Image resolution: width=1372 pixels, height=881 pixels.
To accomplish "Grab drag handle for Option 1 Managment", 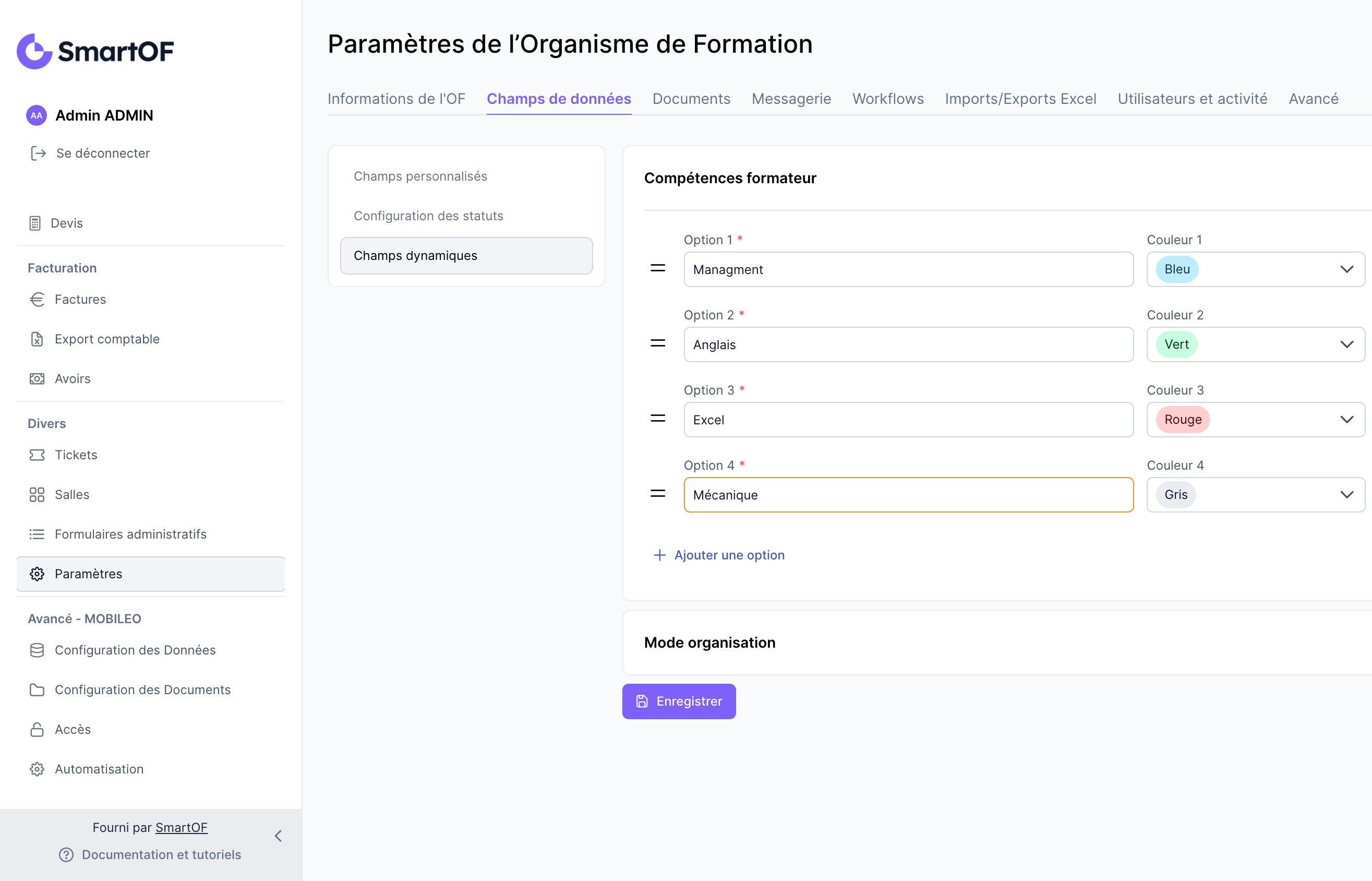I will tap(658, 268).
